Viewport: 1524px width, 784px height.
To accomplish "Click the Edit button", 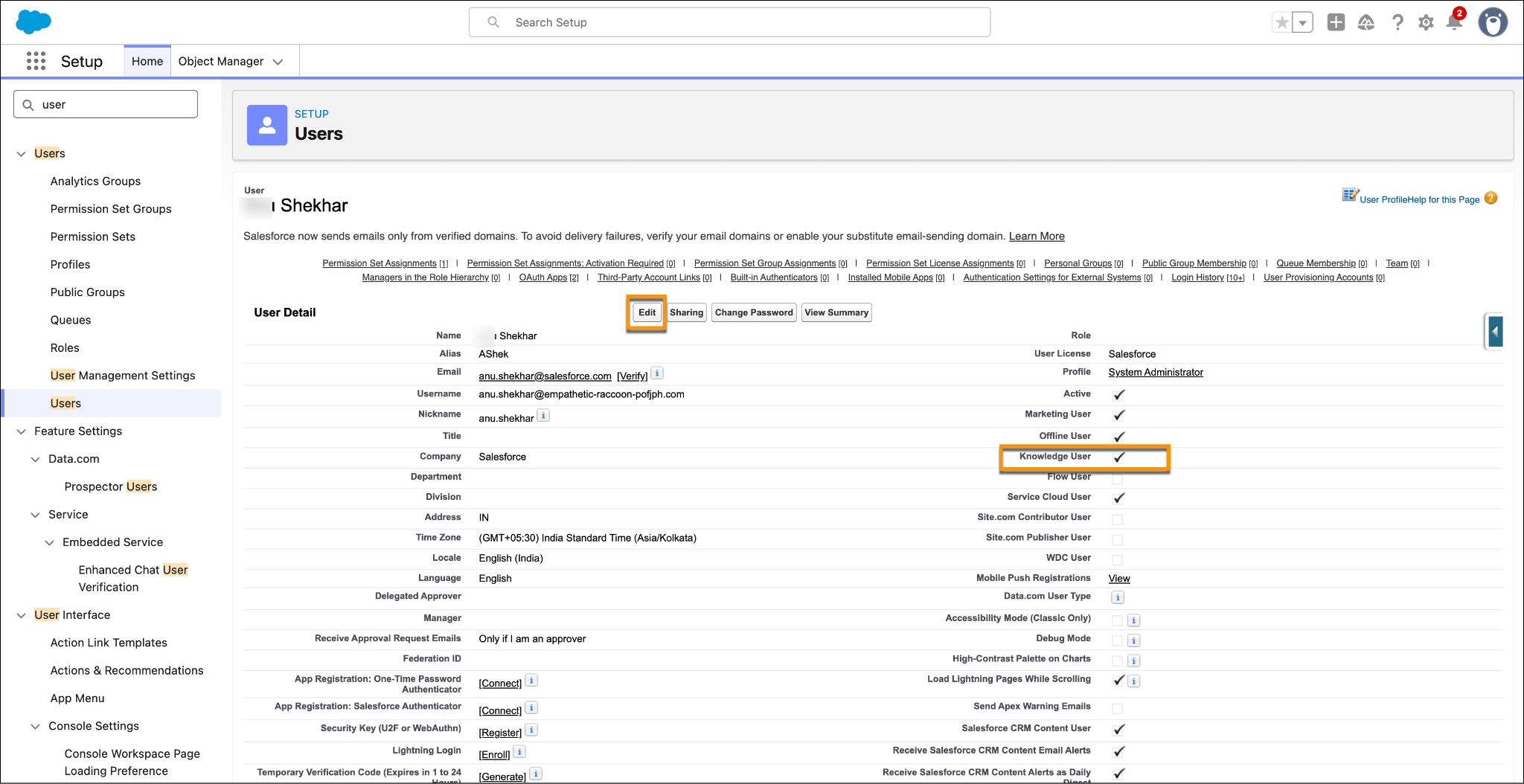I will (x=647, y=312).
